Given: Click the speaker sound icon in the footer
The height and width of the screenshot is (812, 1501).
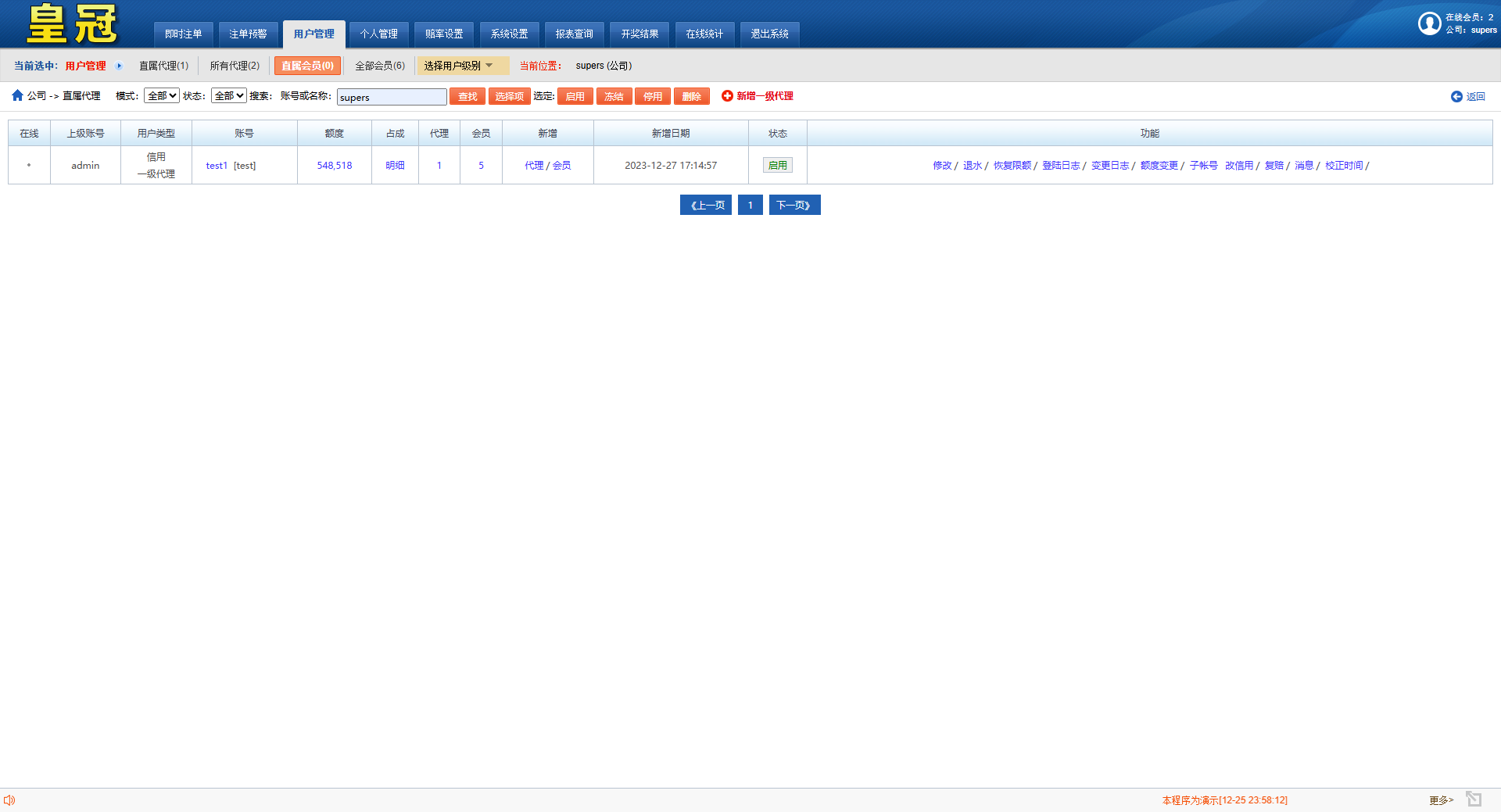Looking at the screenshot, I should pyautogui.click(x=9, y=800).
